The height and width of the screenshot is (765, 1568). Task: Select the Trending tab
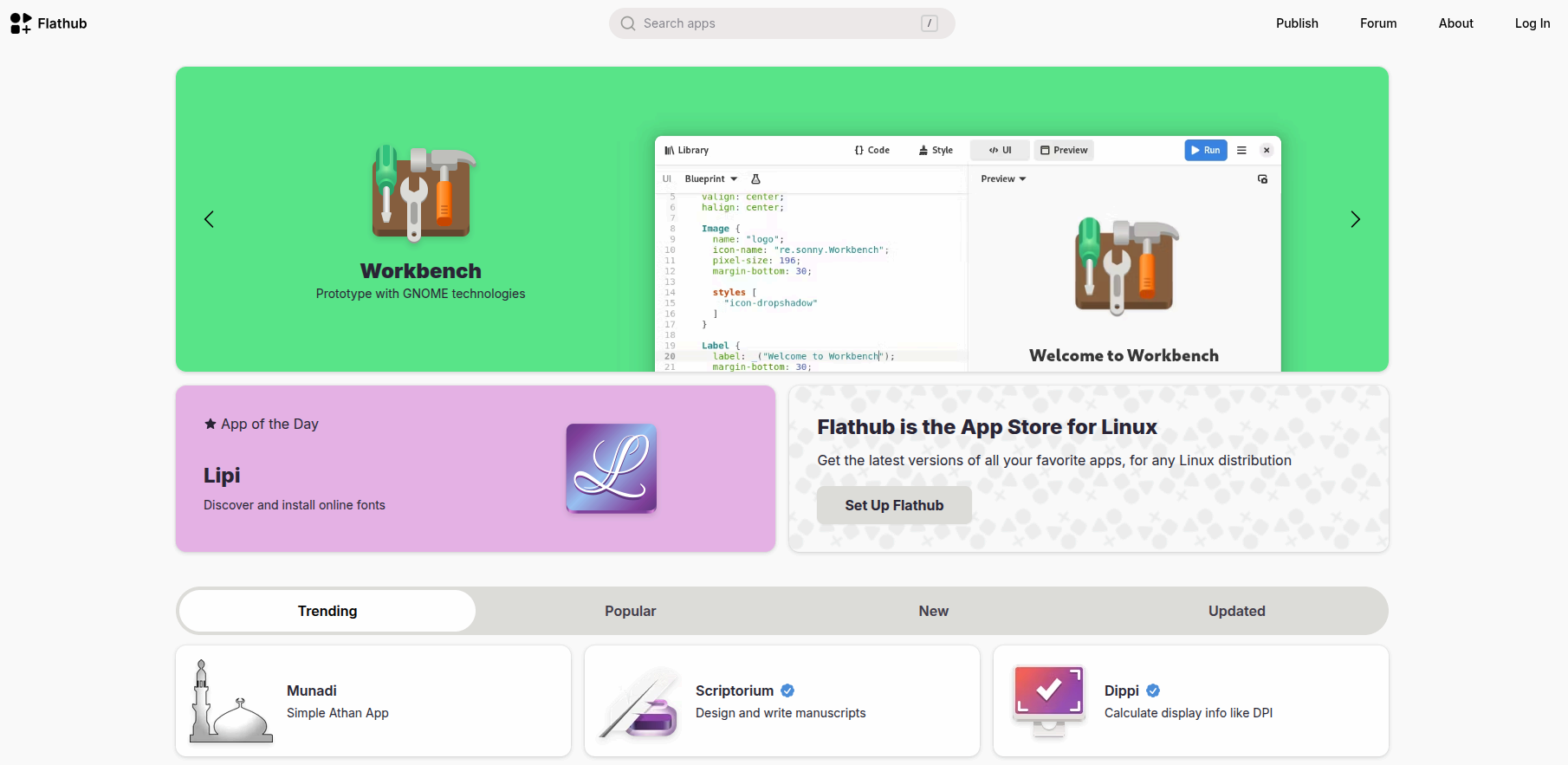coord(327,611)
